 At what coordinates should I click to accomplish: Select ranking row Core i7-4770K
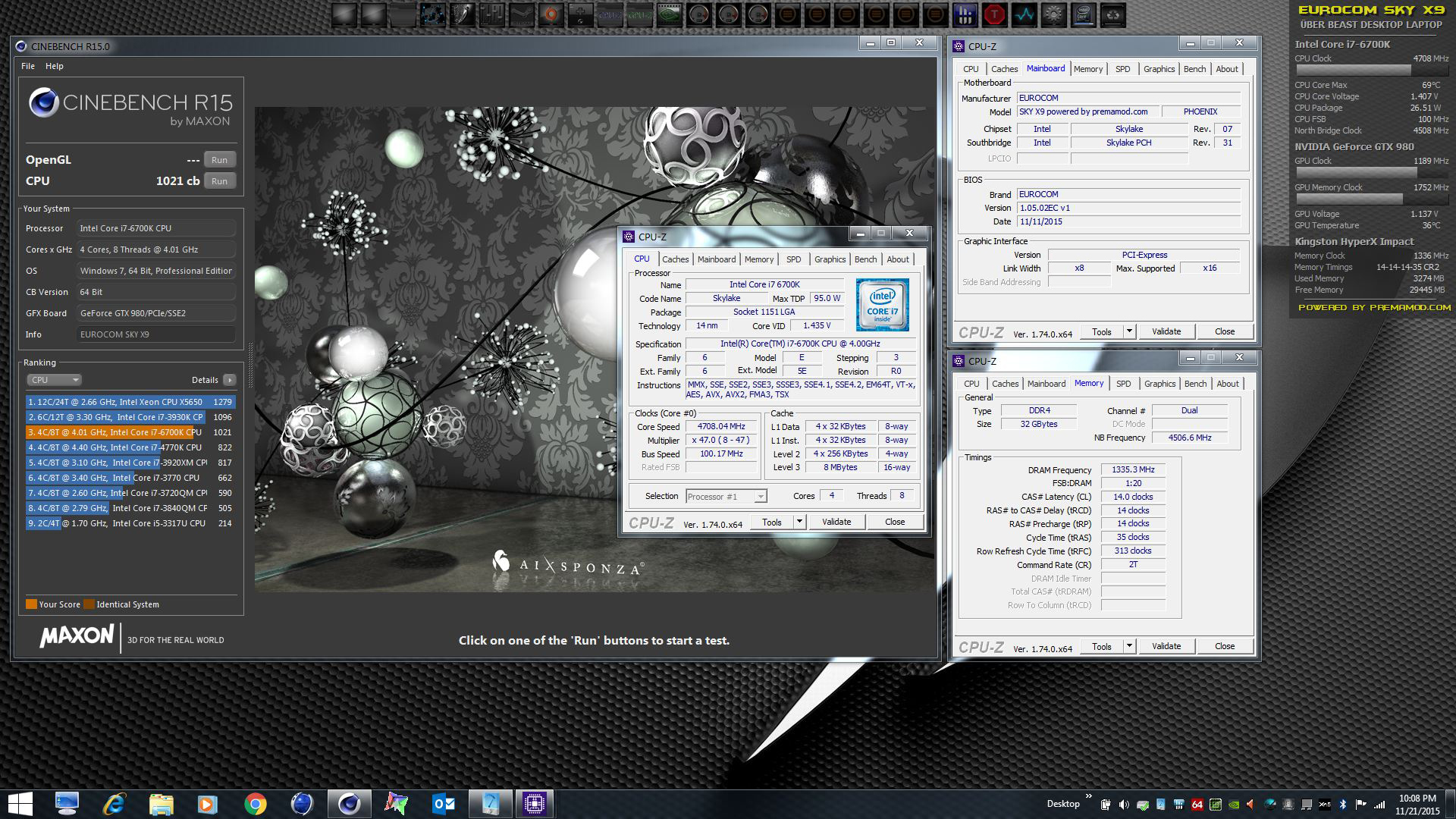pos(130,447)
